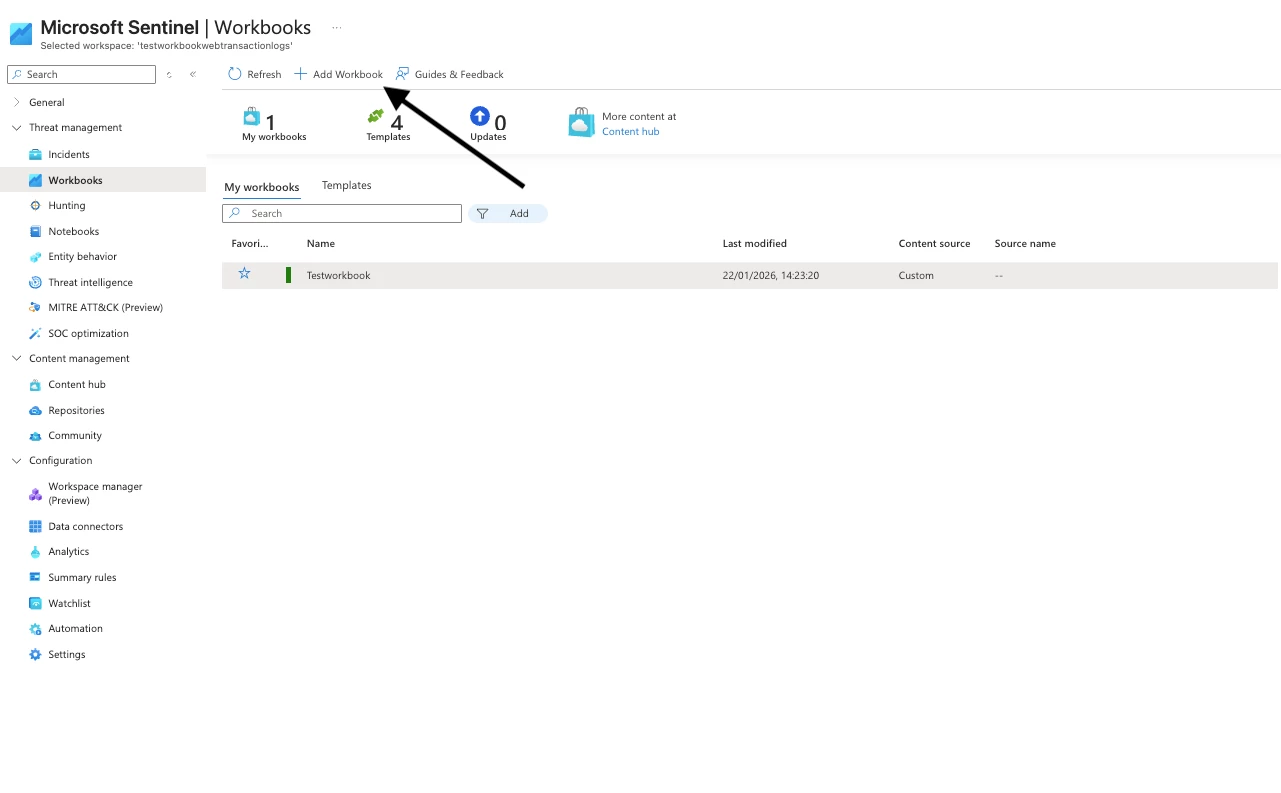Viewport: 1281px width, 793px height.
Task: Click the Community icon
Action: point(35,436)
